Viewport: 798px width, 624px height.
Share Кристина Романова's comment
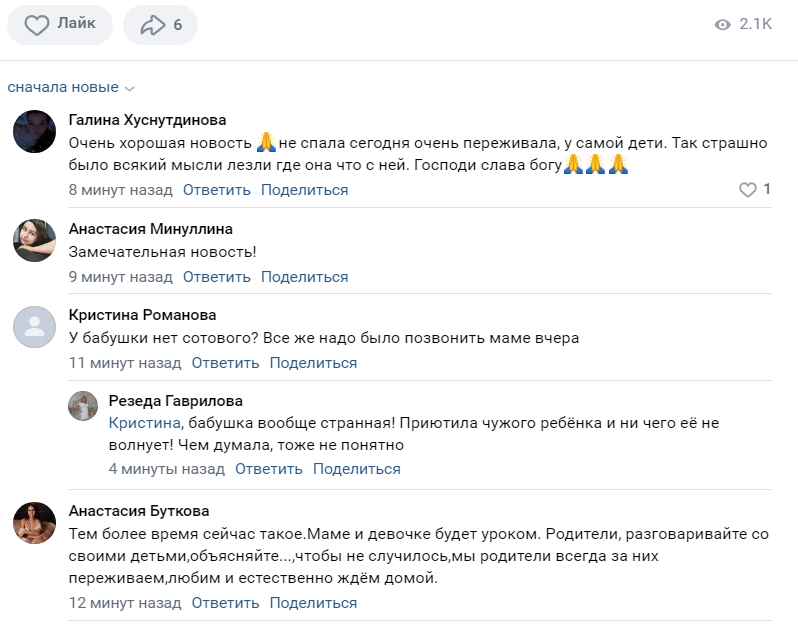tap(313, 363)
